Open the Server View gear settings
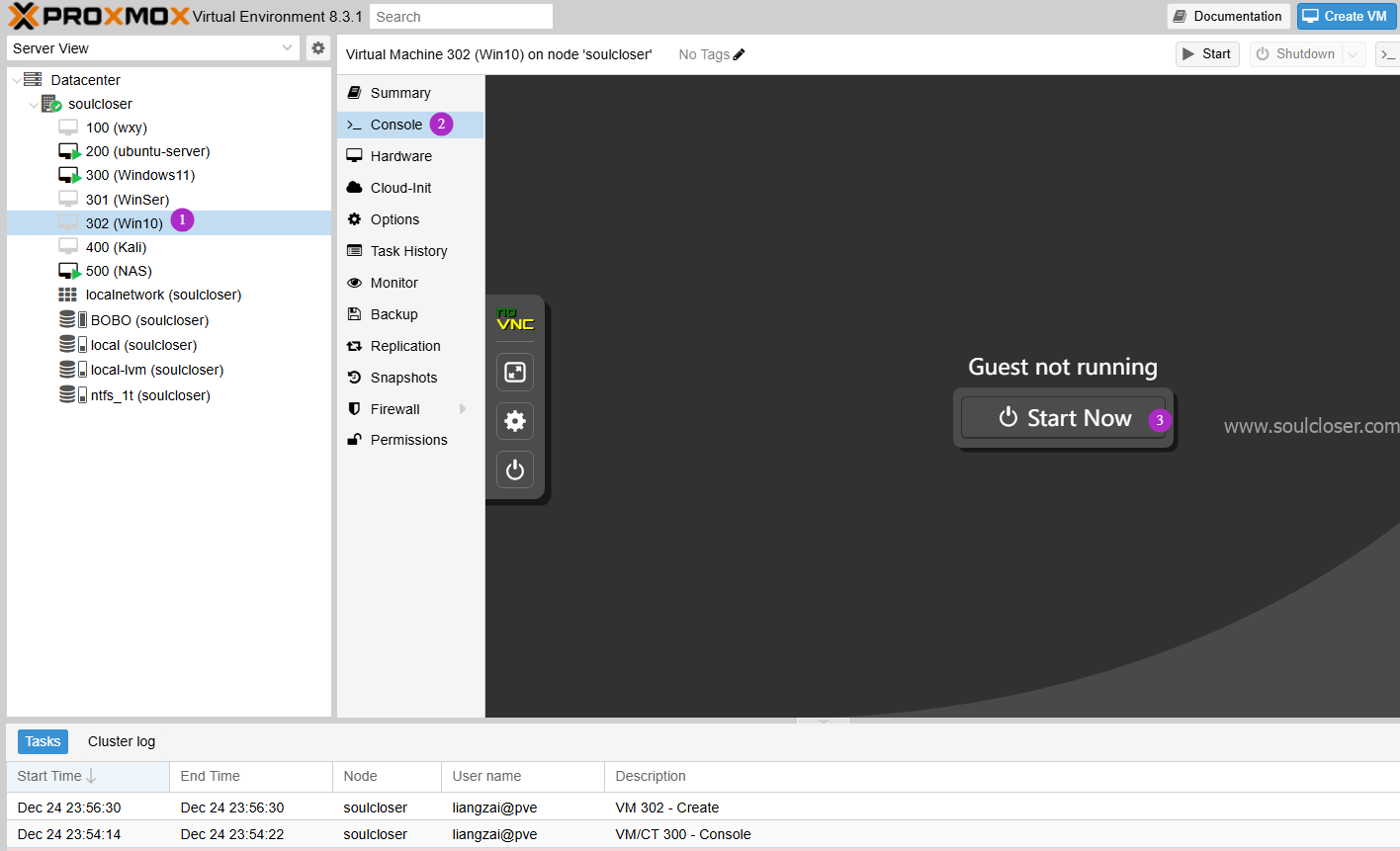The image size is (1400, 851). (x=317, y=47)
